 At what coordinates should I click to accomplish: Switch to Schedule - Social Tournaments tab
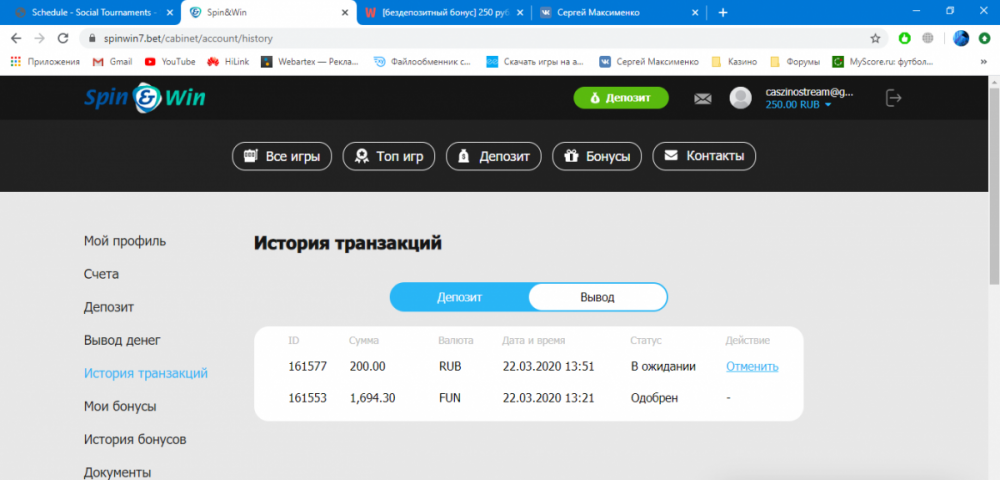pyautogui.click(x=85, y=12)
